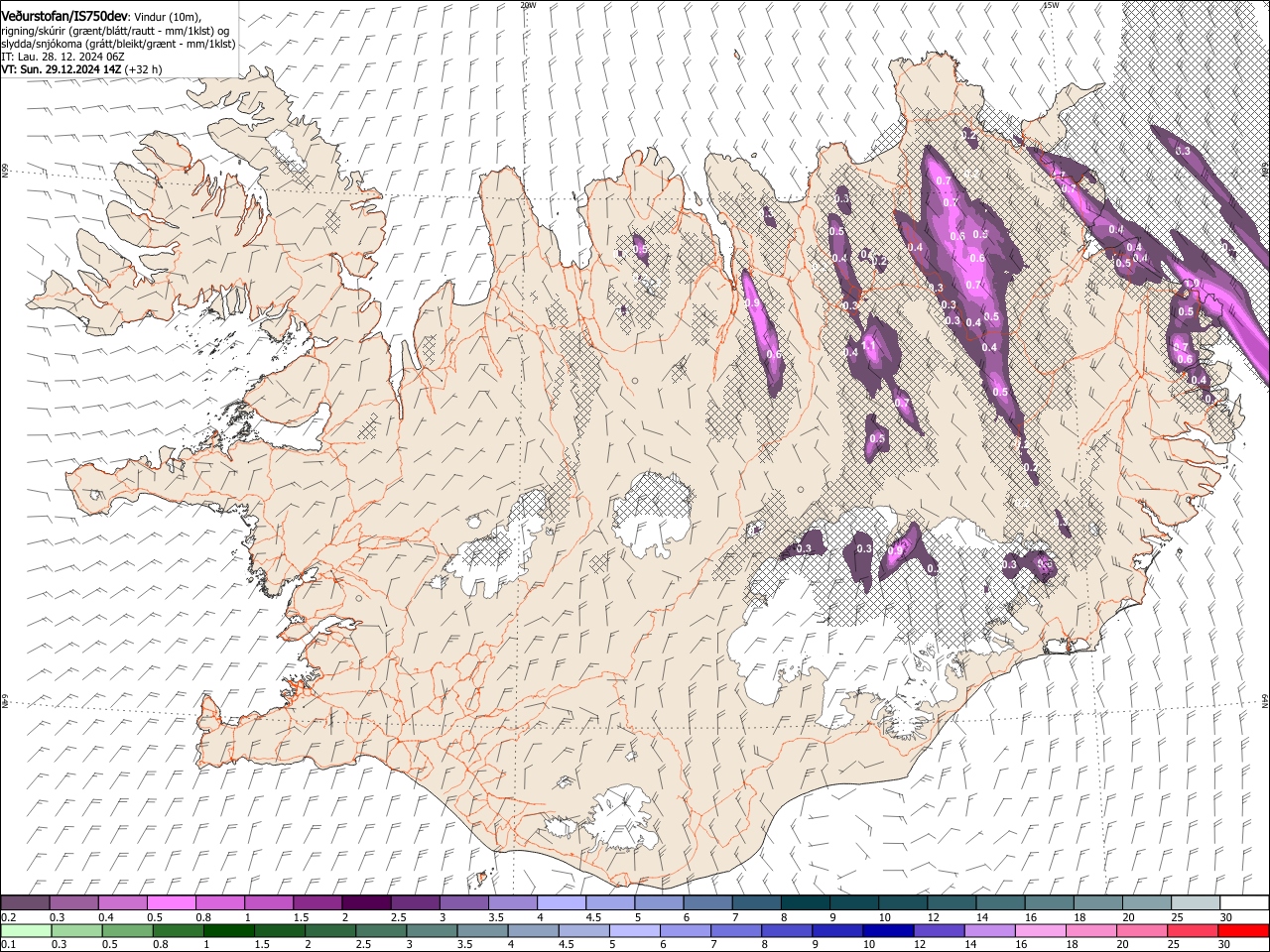This screenshot has height=952, width=1270.
Task: Pick the bright red rain swatch after 30
Action: tap(1244, 930)
